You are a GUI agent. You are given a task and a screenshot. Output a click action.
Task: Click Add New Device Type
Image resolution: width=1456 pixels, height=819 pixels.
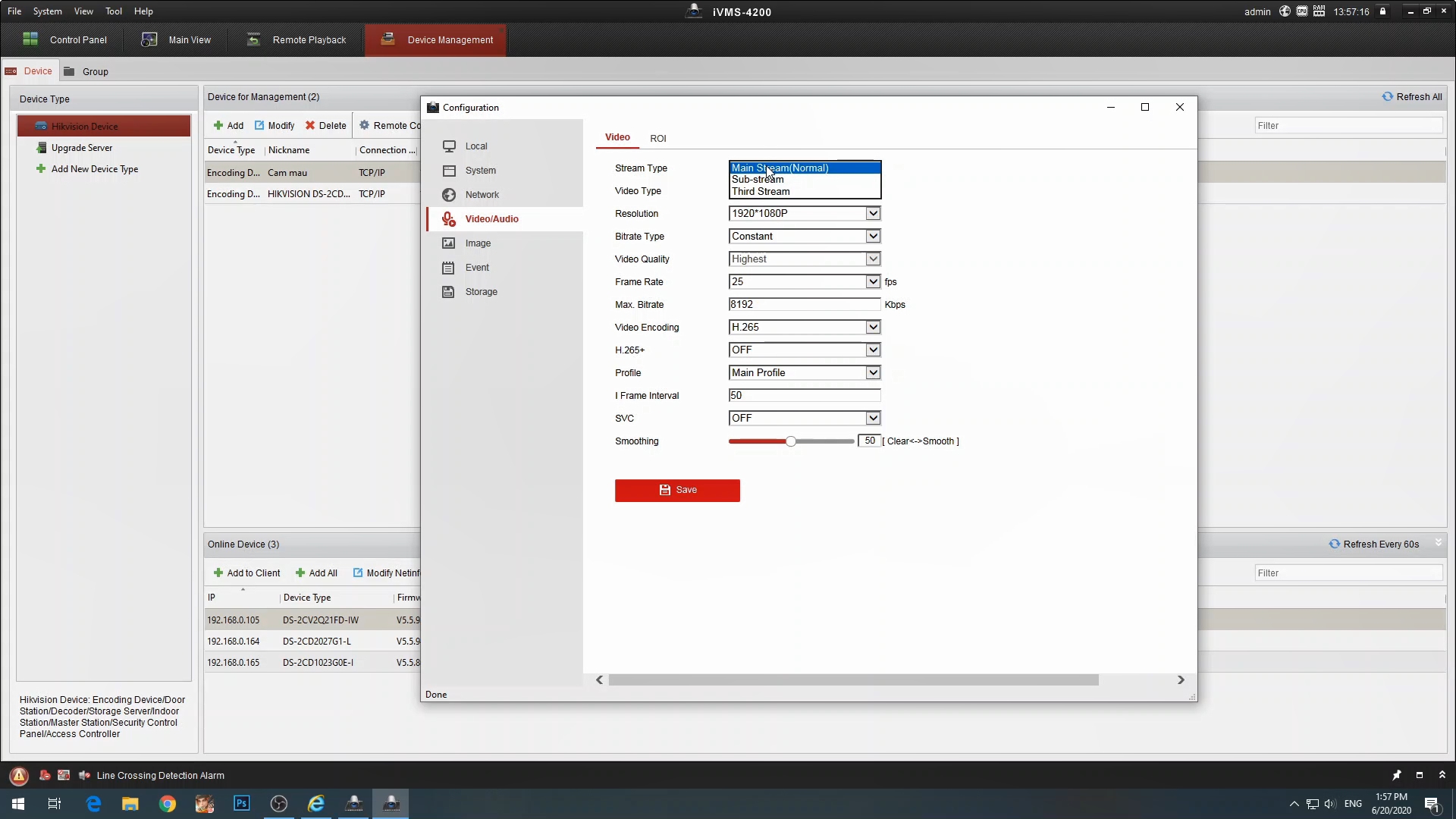[x=86, y=169]
